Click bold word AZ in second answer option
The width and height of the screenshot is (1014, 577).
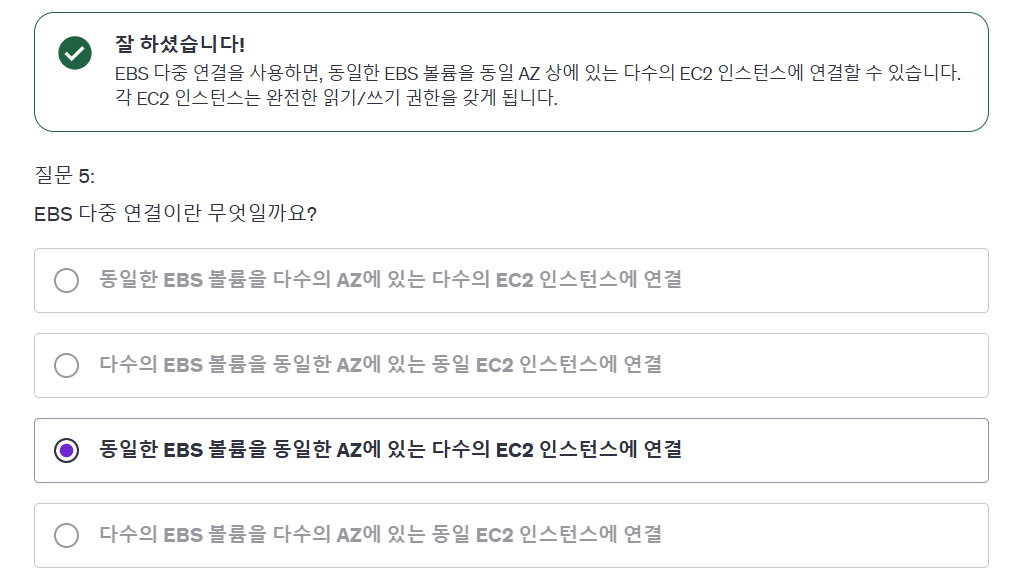point(349,365)
